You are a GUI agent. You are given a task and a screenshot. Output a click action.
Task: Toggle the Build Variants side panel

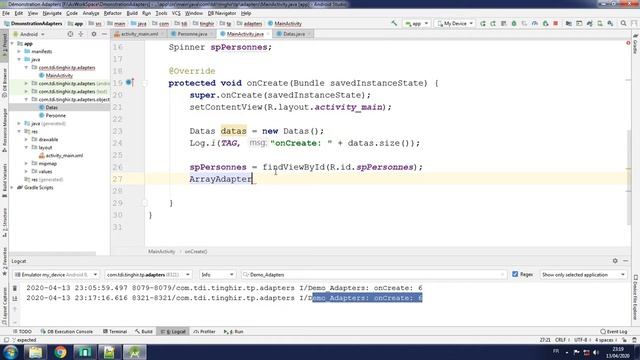tap(4, 180)
